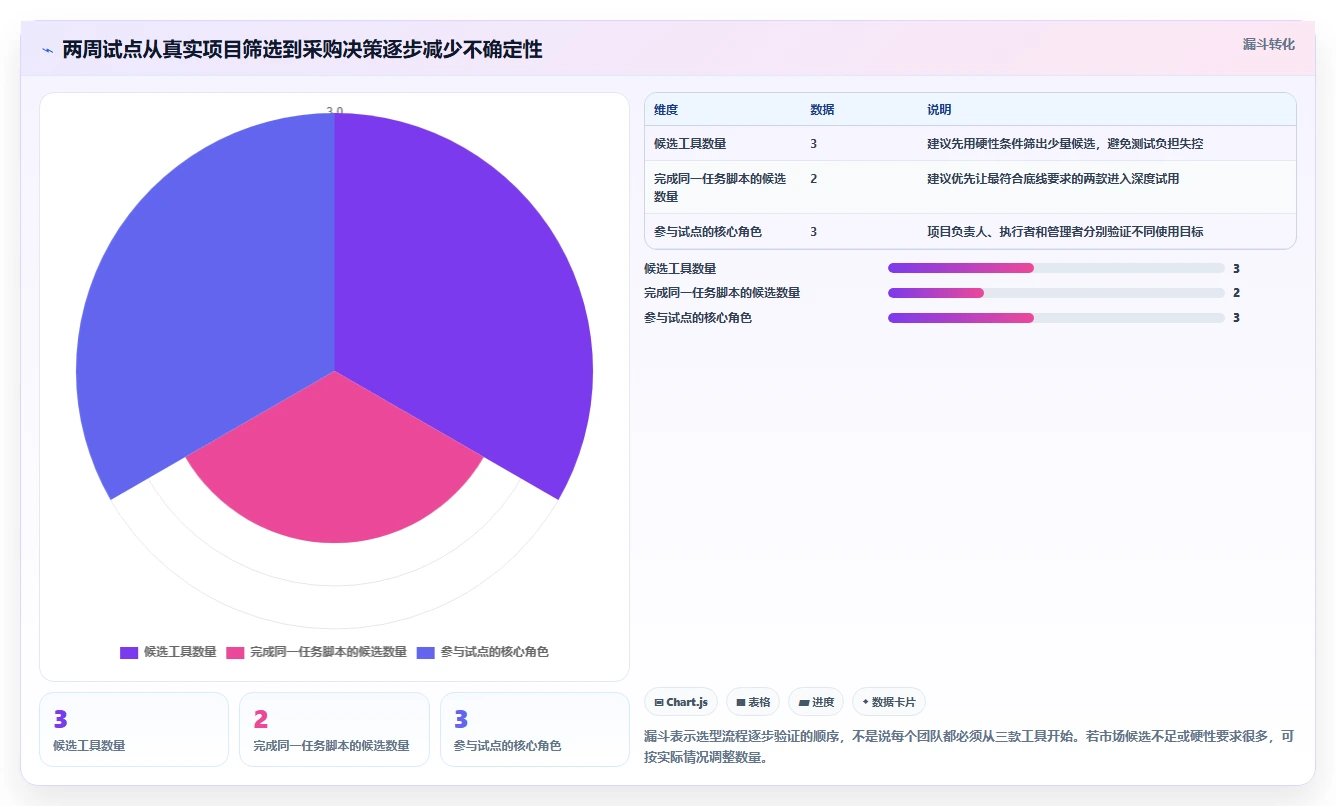Image resolution: width=1336 pixels, height=806 pixels.
Task: Click the description starting 建议优先让最符合底线要求
Action: coord(1053,179)
